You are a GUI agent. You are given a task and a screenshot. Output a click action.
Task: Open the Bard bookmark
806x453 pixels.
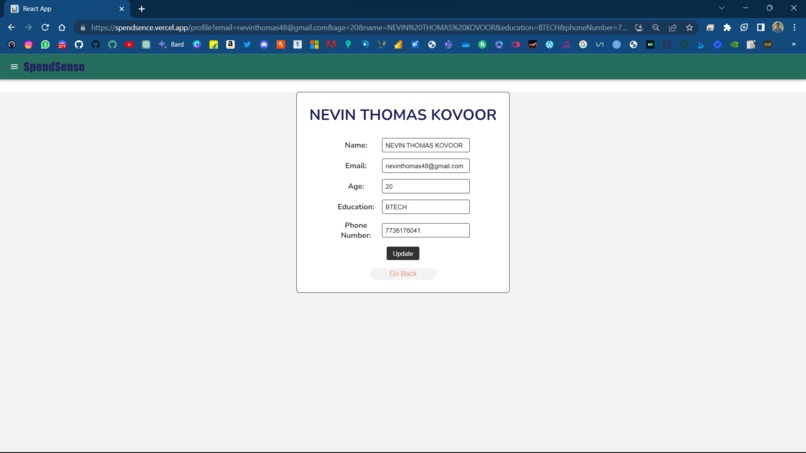171,45
